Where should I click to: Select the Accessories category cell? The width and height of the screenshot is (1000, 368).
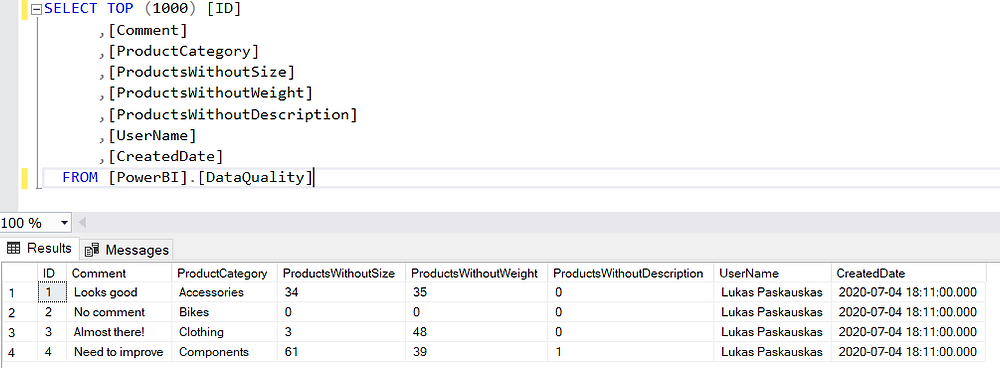[224, 293]
